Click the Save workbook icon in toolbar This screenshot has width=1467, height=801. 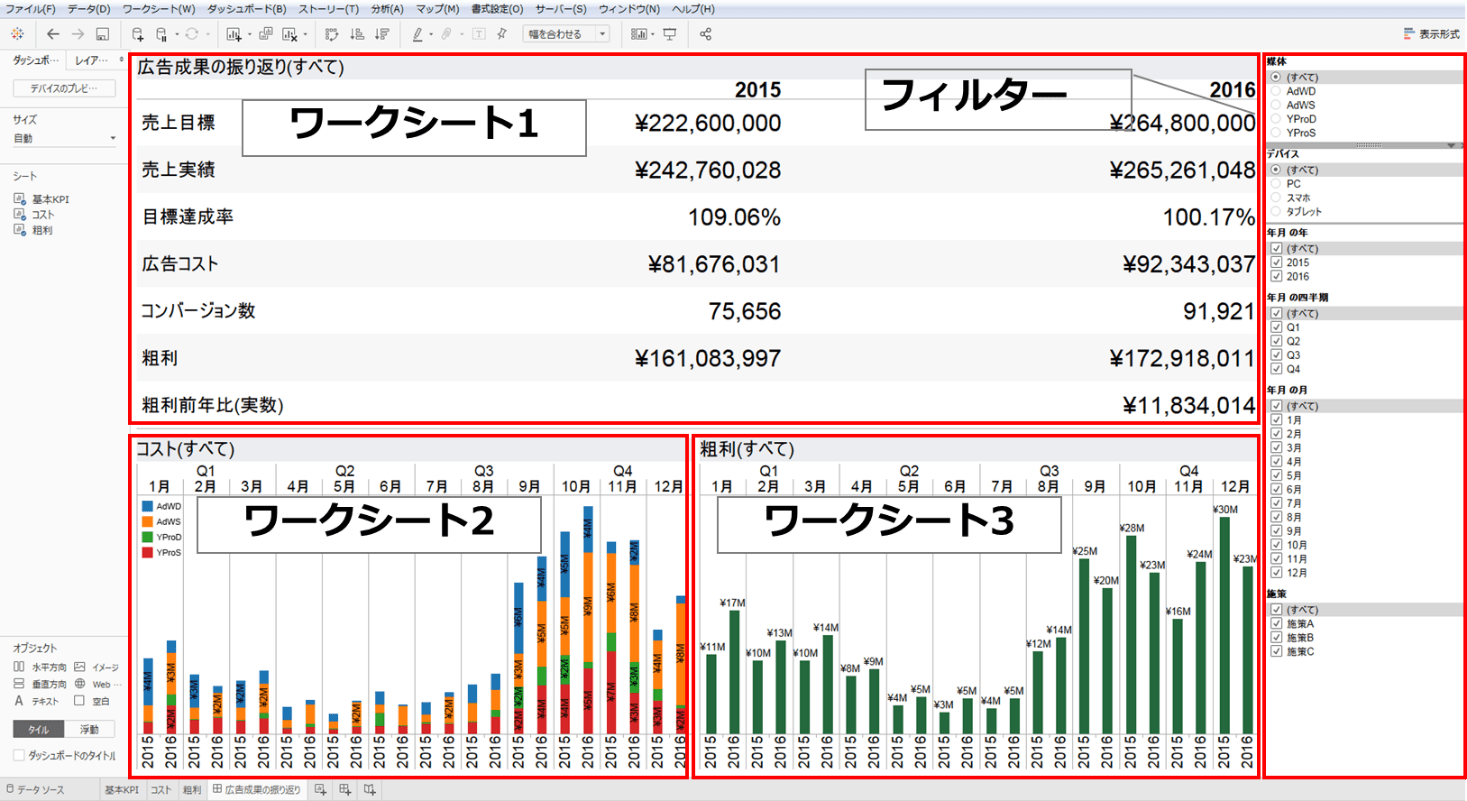pos(102,34)
